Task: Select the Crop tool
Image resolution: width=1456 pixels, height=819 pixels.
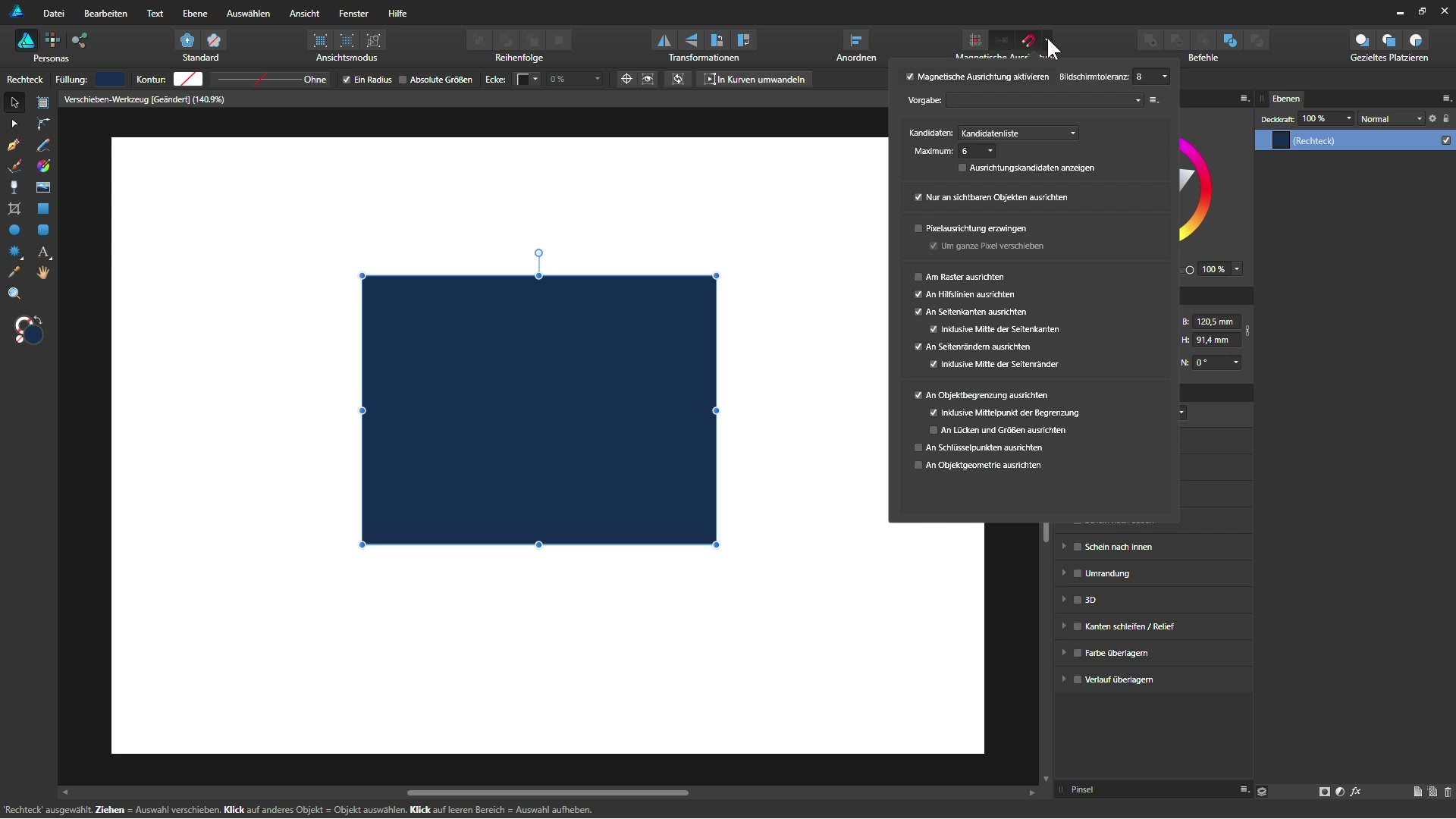Action: (14, 209)
